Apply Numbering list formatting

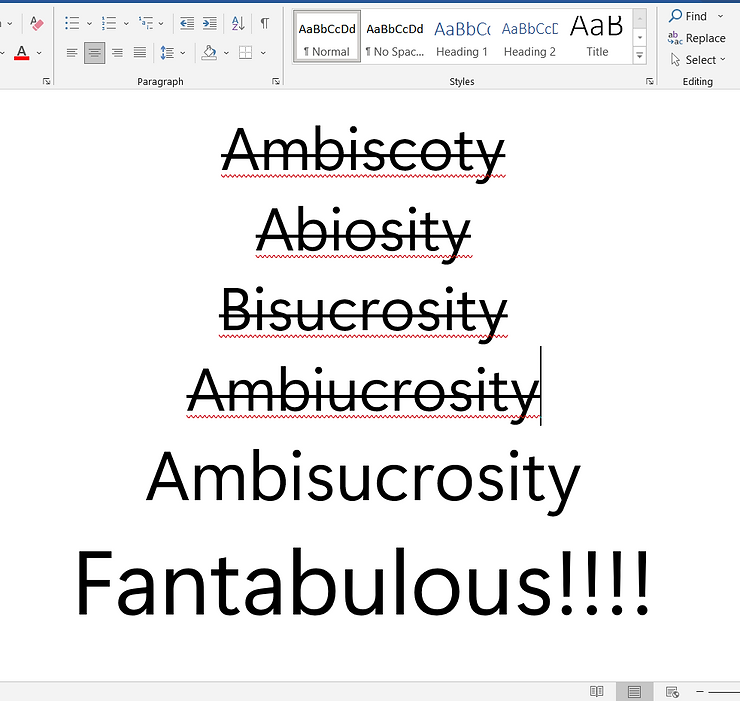pyautogui.click(x=109, y=23)
